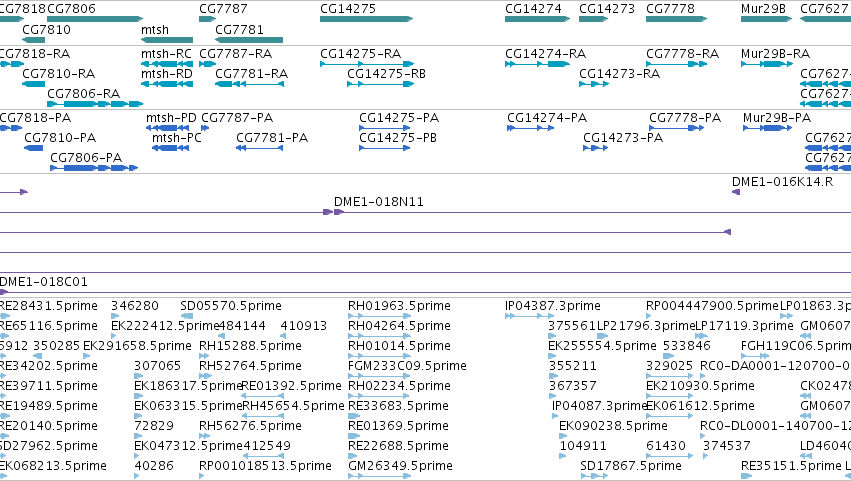Select EST EK090238.5prime
851x481 pixels.
click(563, 435)
